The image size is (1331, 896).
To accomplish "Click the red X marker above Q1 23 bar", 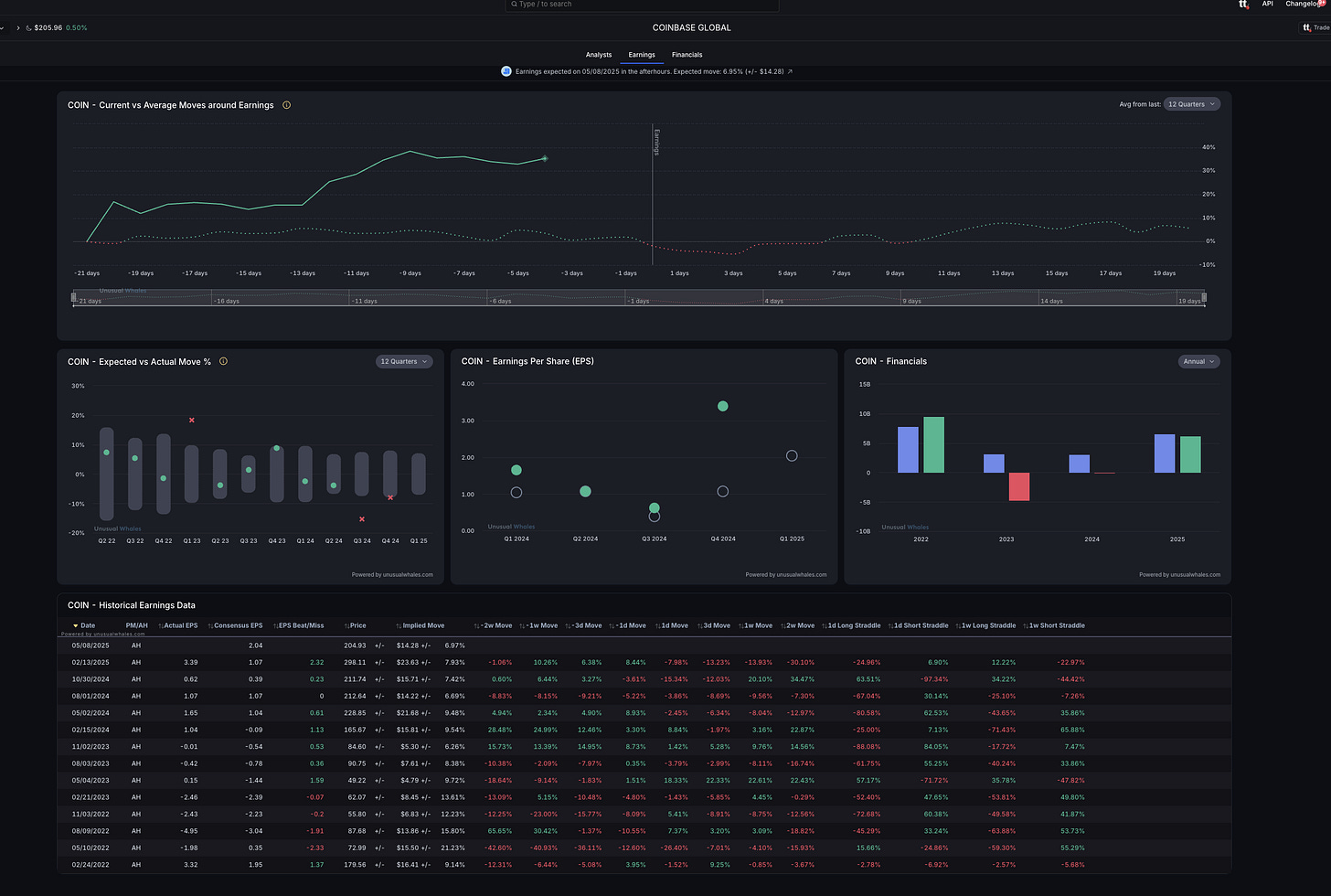I will 191,420.
